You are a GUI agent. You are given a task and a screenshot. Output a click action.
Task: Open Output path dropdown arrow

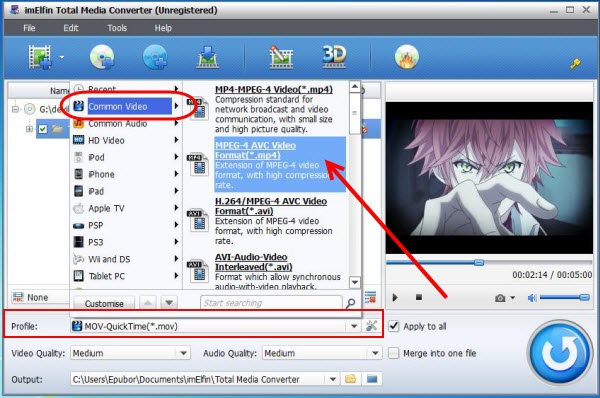click(x=332, y=379)
